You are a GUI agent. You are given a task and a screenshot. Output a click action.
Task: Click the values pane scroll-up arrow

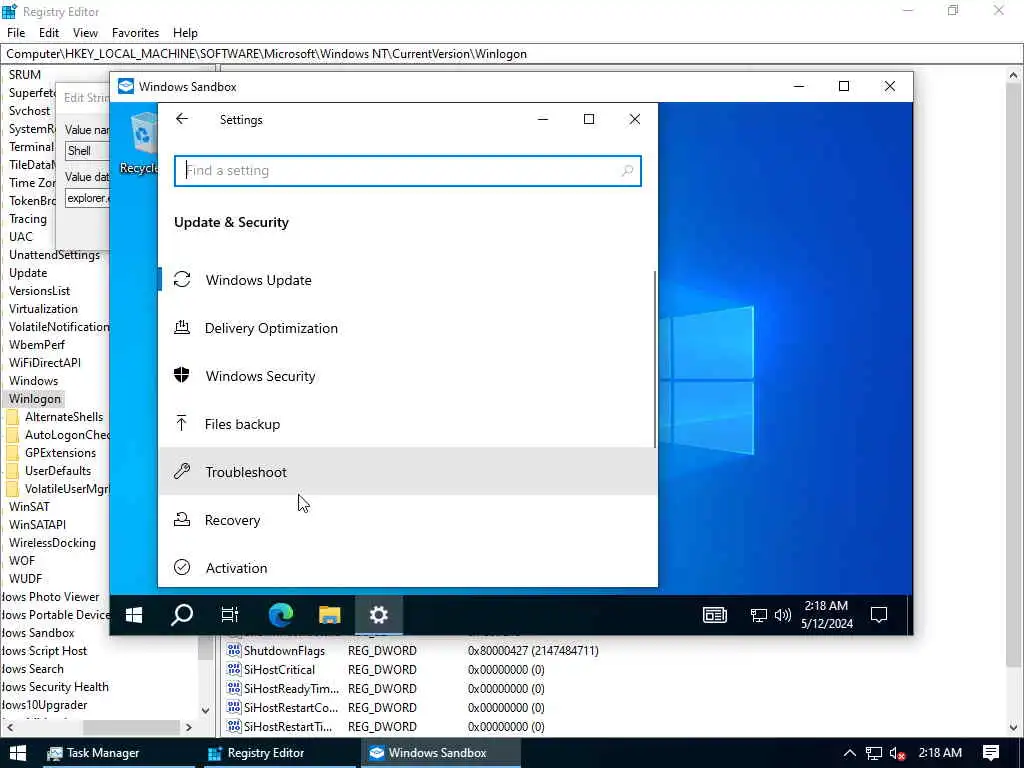click(x=1014, y=74)
